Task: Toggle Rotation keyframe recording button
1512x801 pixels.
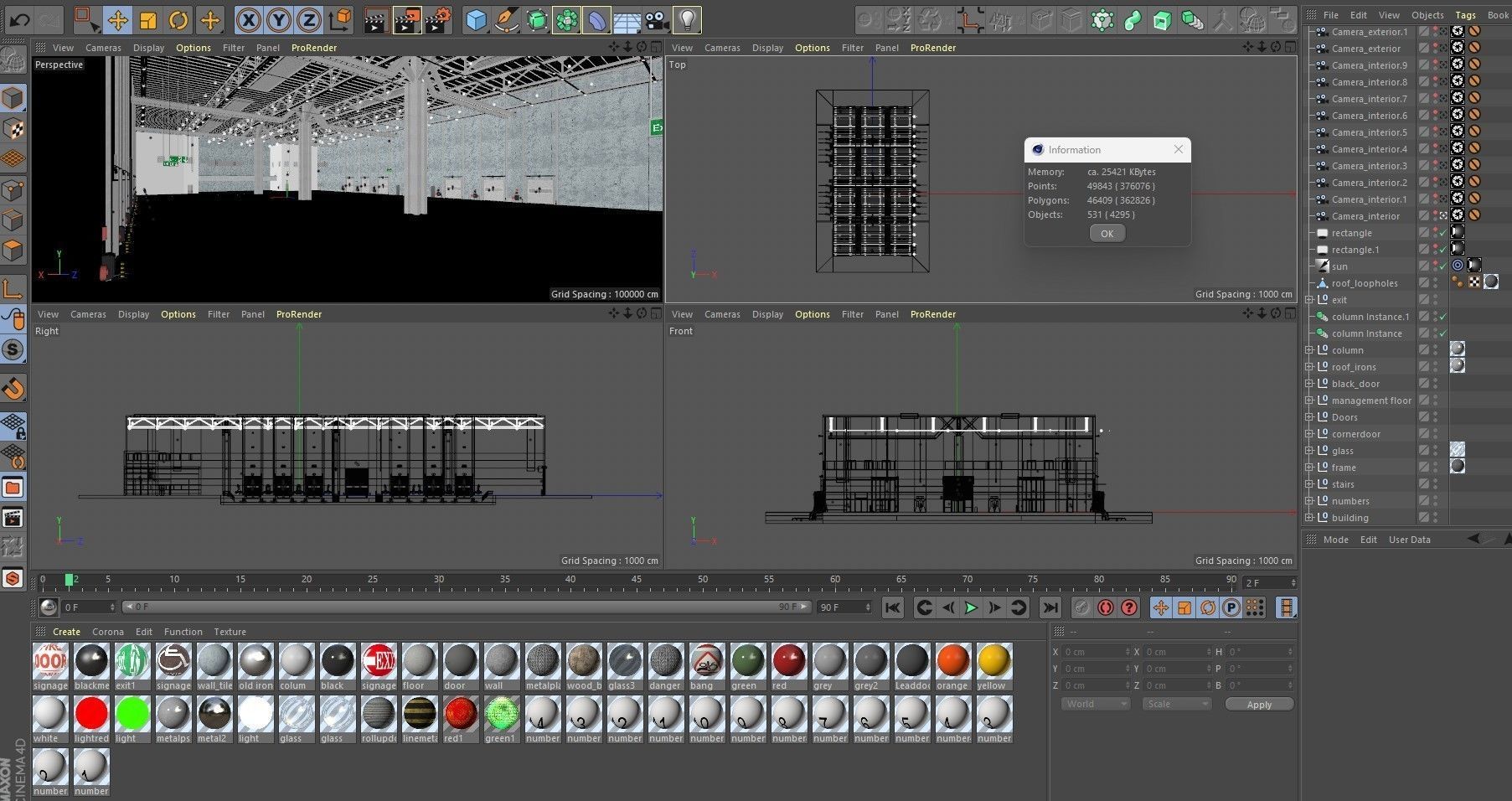Action: (x=1208, y=607)
